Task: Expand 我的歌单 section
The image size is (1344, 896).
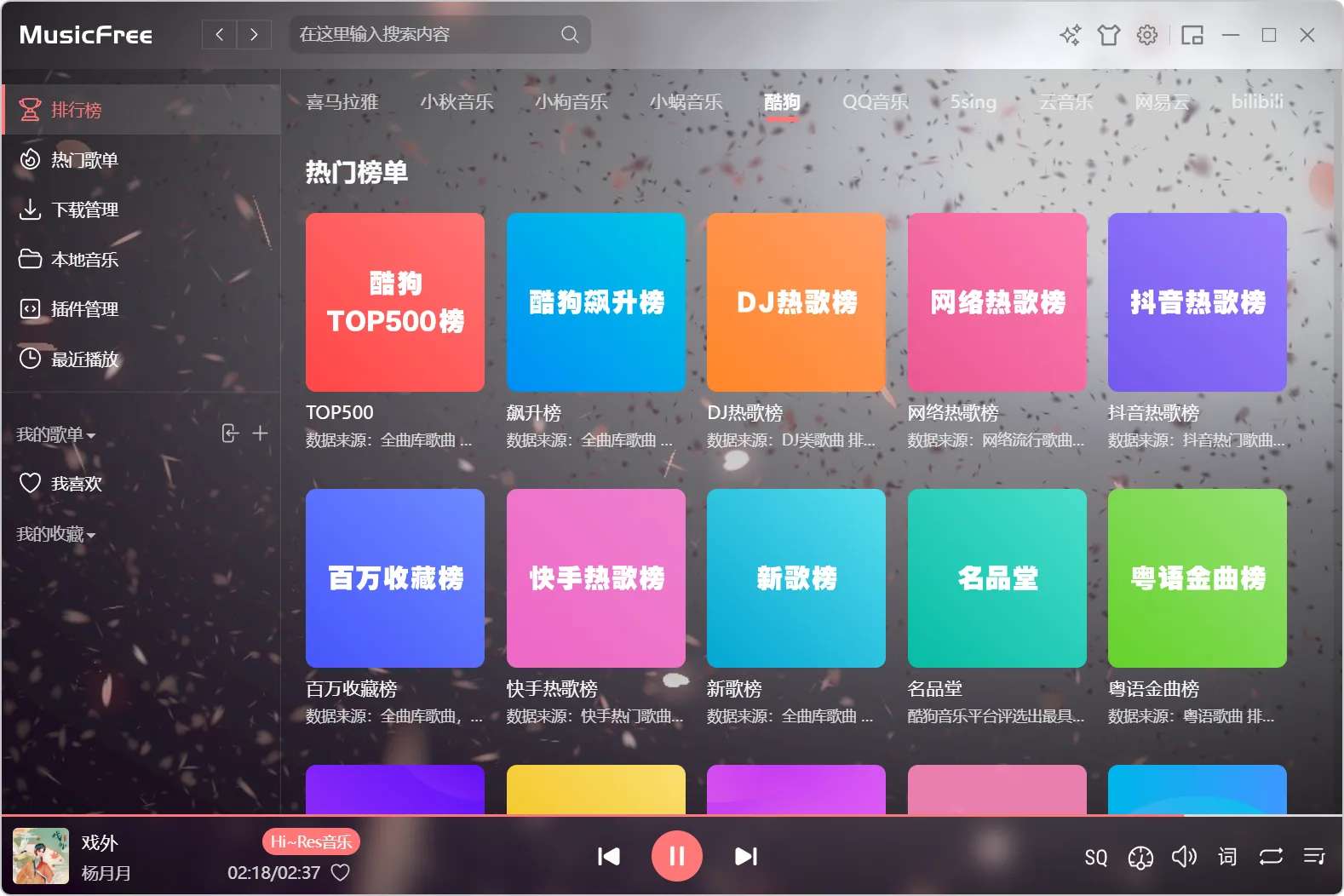Action: (56, 434)
